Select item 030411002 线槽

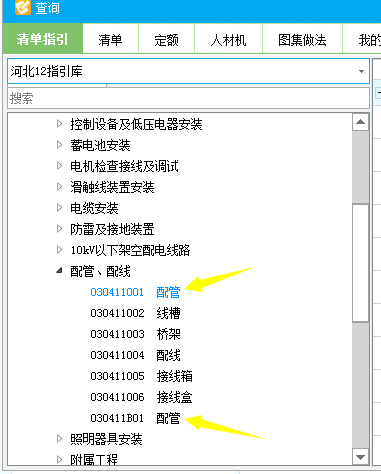tap(135, 313)
